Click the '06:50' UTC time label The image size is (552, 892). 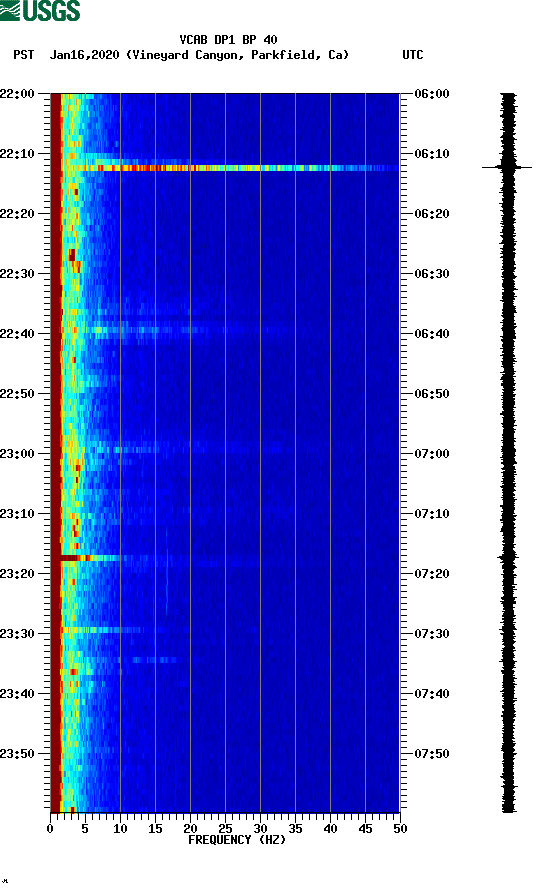click(432, 394)
